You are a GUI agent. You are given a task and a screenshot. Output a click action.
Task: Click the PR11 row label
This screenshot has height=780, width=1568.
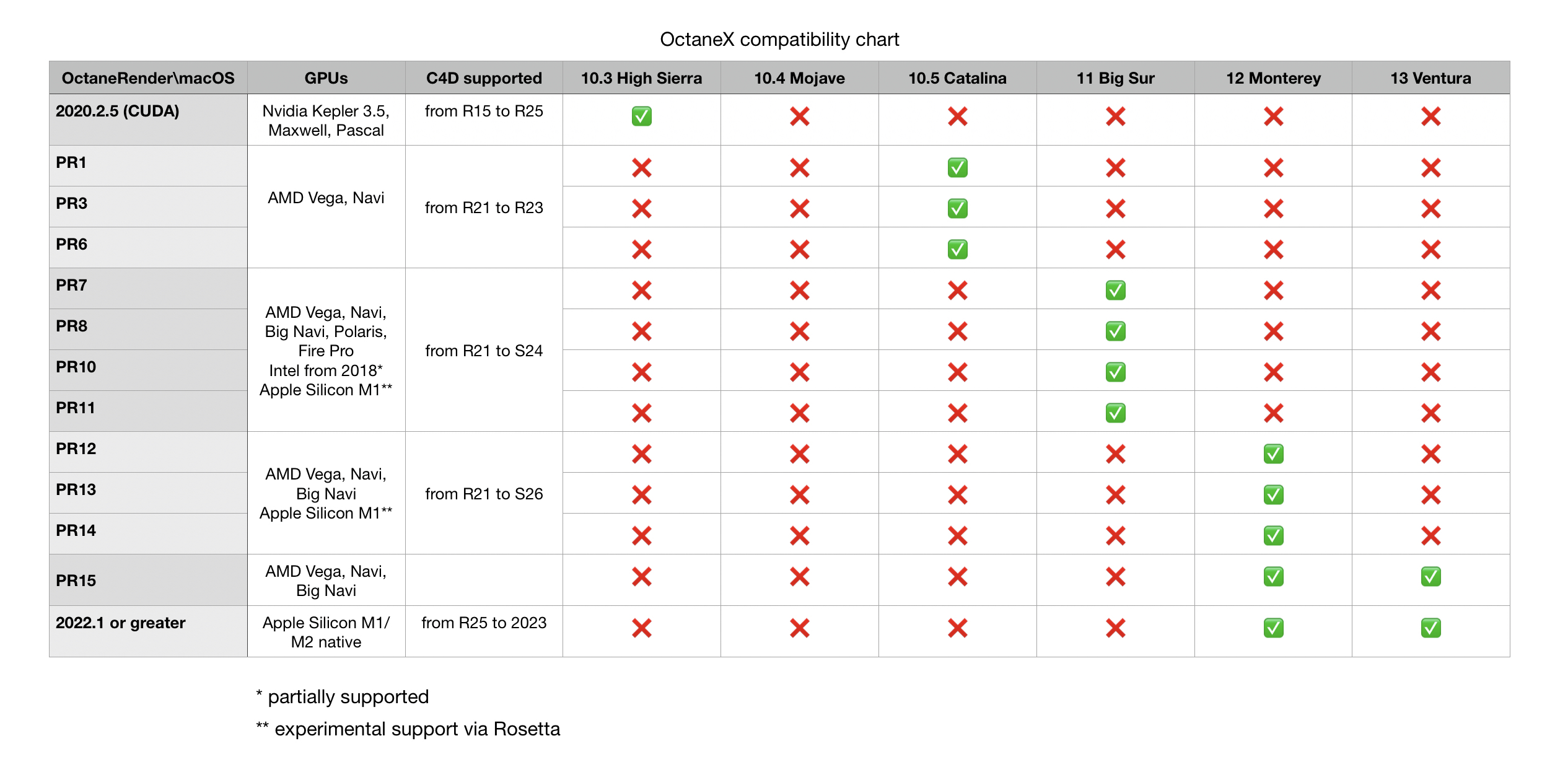[x=76, y=408]
